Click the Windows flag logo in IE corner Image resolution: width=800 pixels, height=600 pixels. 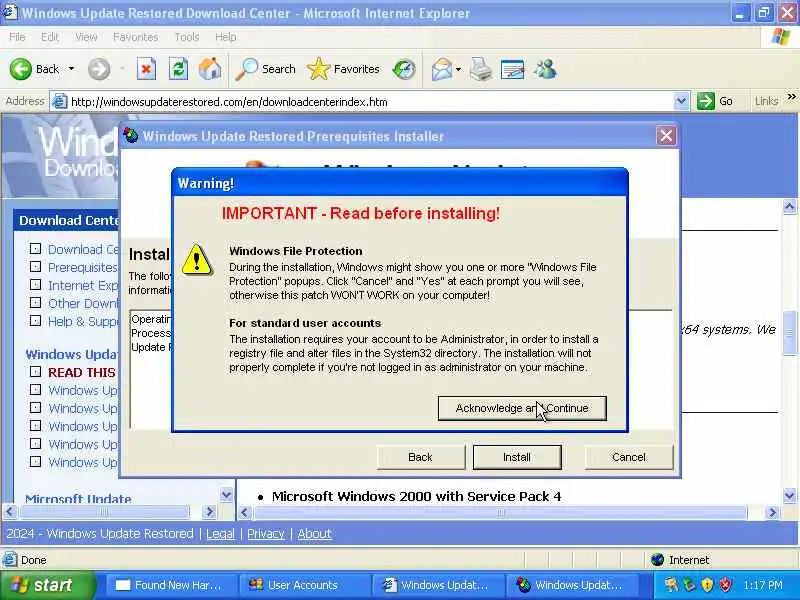[781, 37]
